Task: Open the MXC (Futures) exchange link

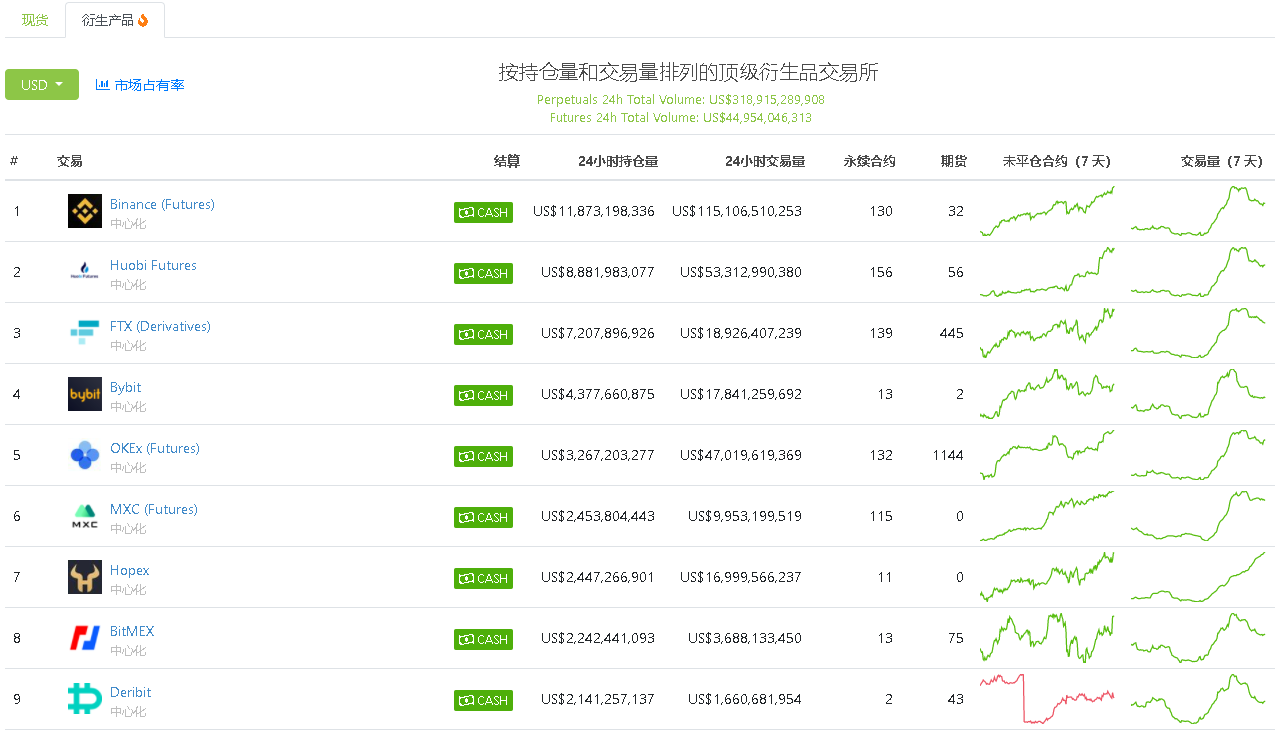Action: (x=154, y=509)
